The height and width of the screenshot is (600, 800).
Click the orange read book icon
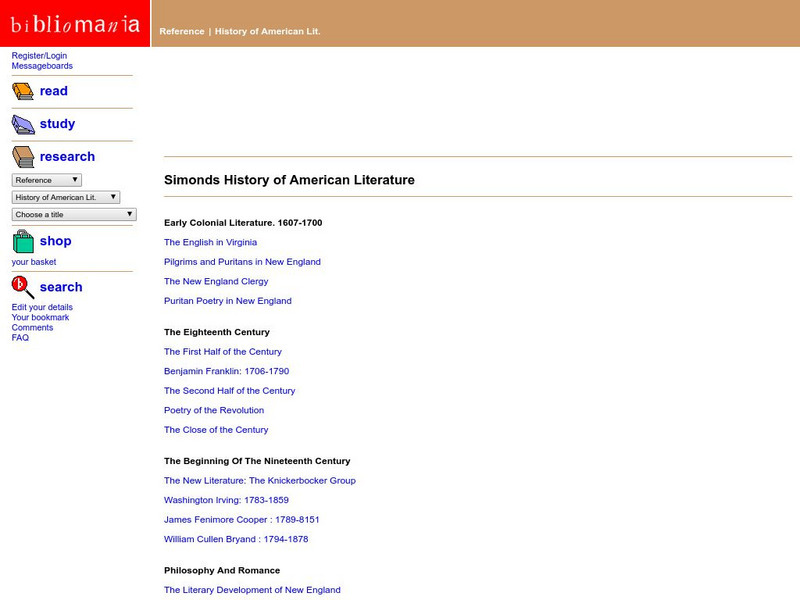[x=23, y=91]
